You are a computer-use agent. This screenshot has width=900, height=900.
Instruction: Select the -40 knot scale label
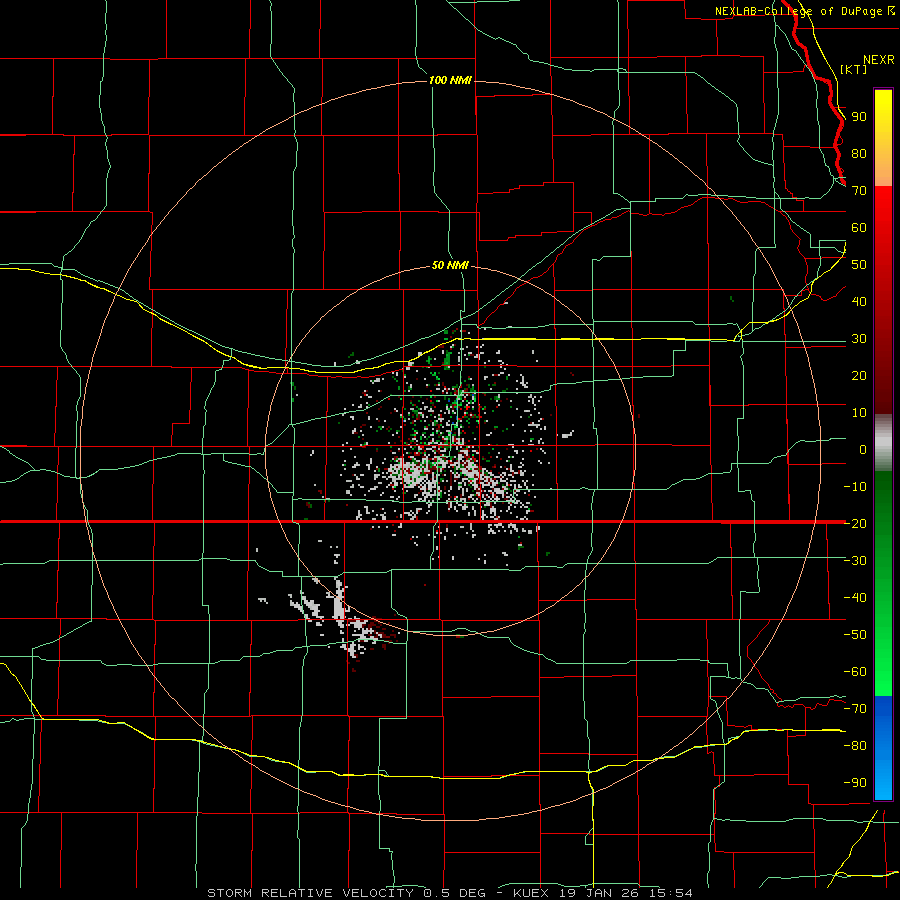855,598
